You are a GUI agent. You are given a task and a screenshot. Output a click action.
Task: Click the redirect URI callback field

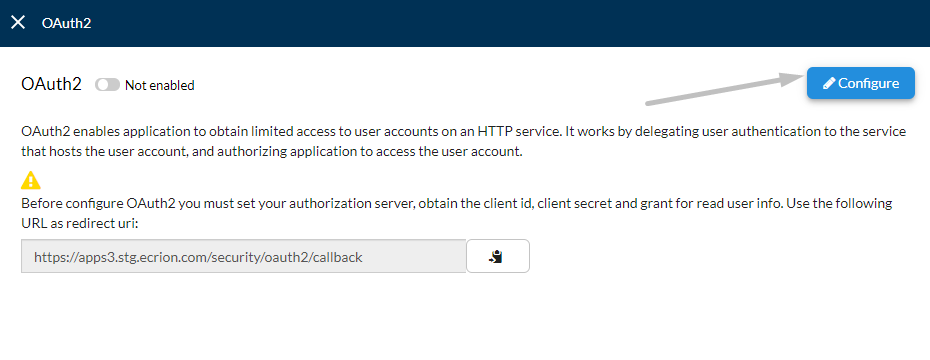(x=244, y=256)
